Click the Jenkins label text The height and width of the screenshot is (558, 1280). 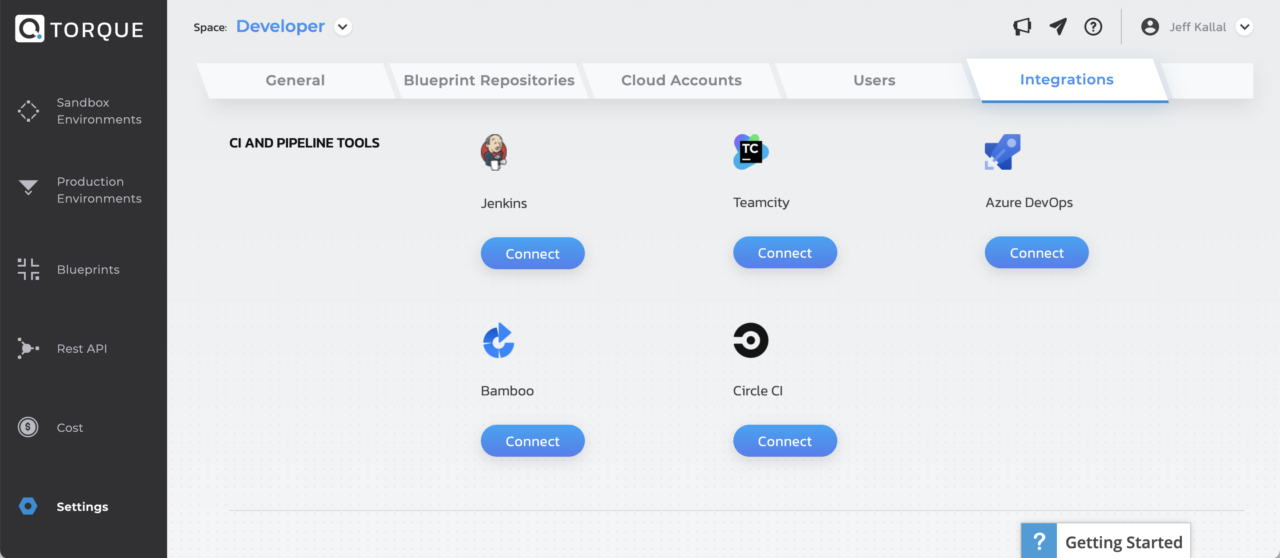pos(504,203)
